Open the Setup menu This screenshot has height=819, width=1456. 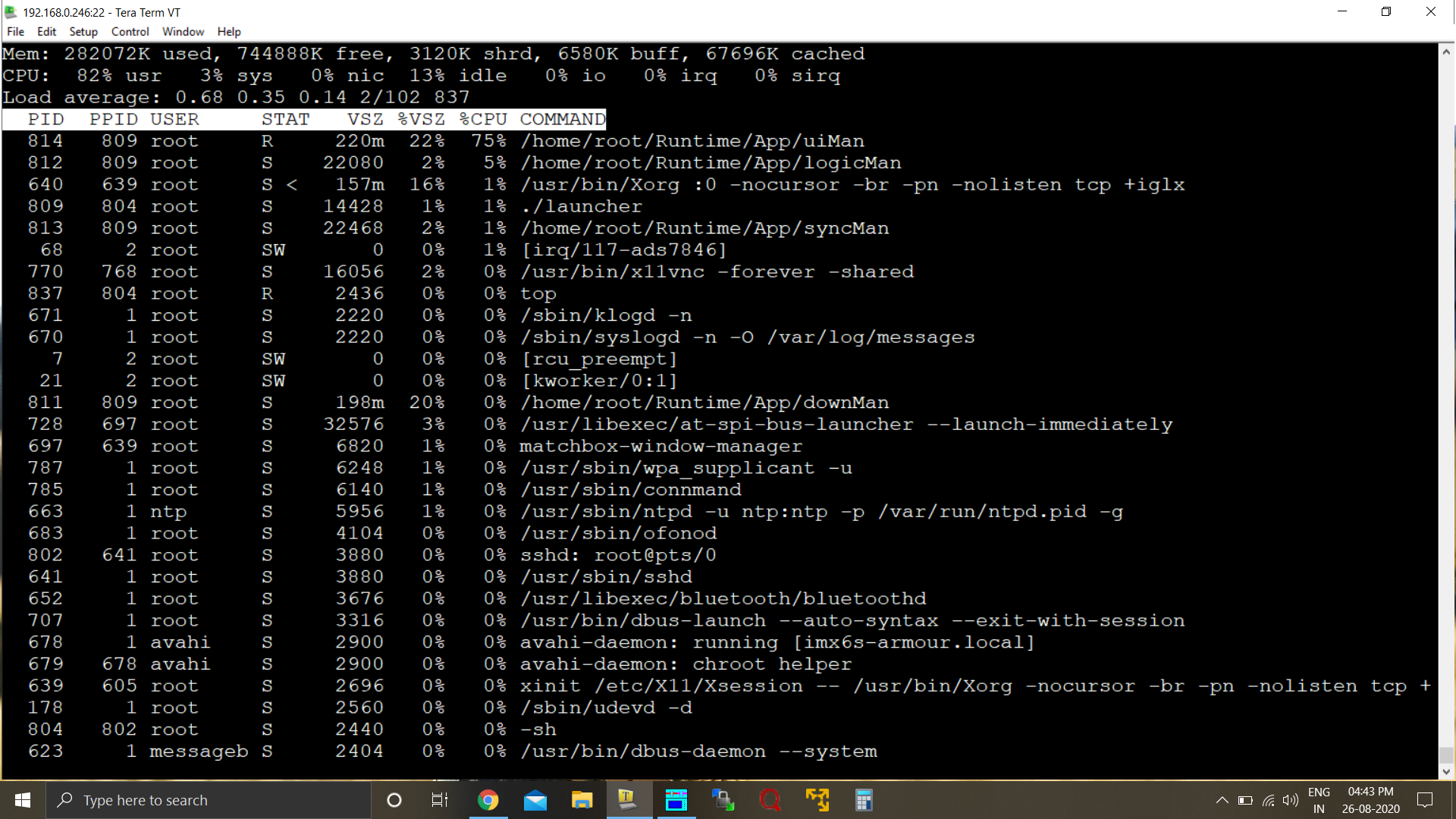[83, 32]
